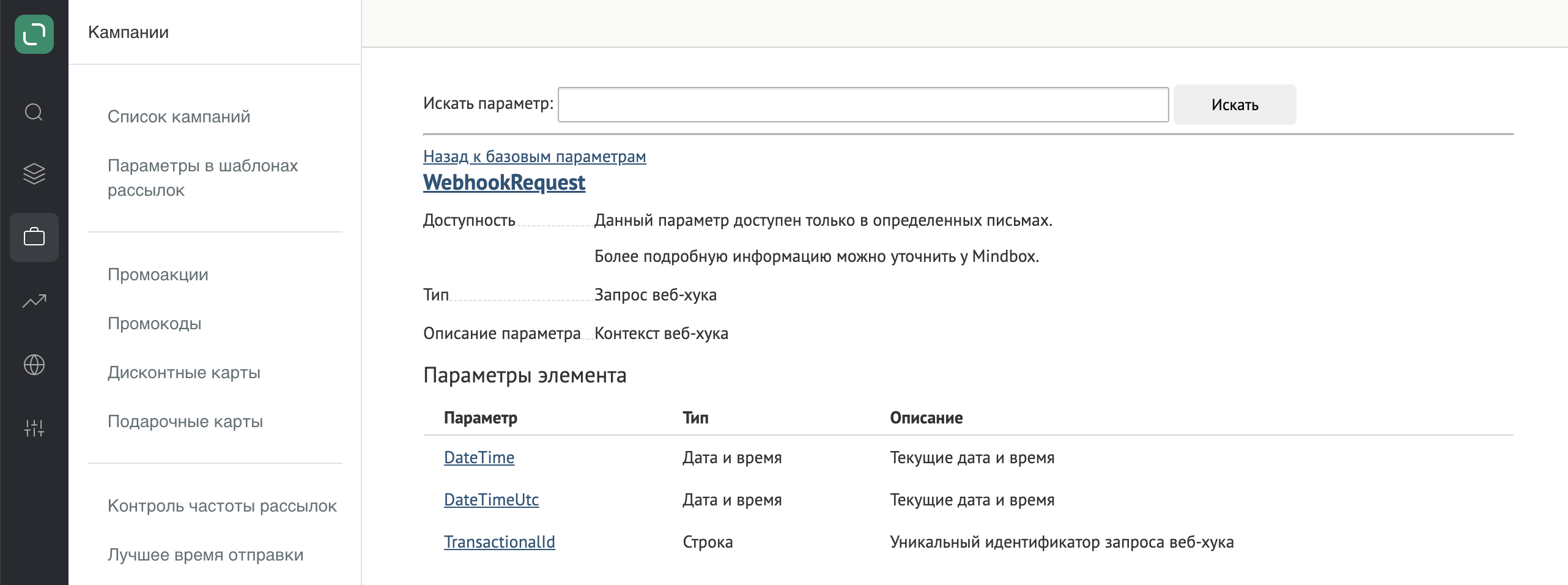Open the globe icon in sidebar
The width and height of the screenshot is (1568, 585).
point(34,365)
